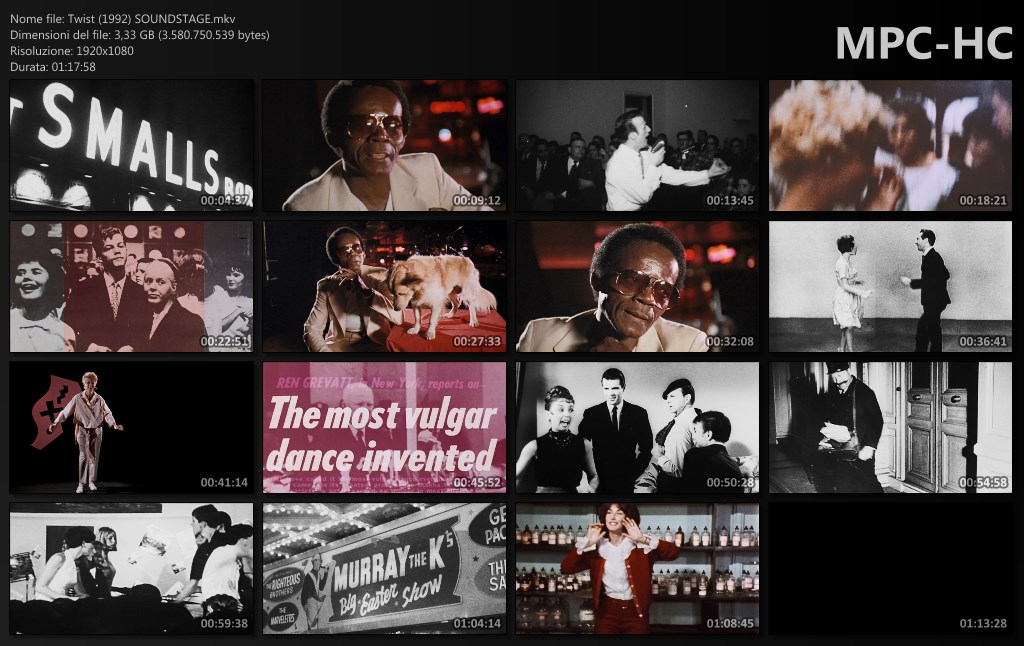Click the Durata 01:17:58 text
The width and height of the screenshot is (1024, 646).
coord(53,67)
